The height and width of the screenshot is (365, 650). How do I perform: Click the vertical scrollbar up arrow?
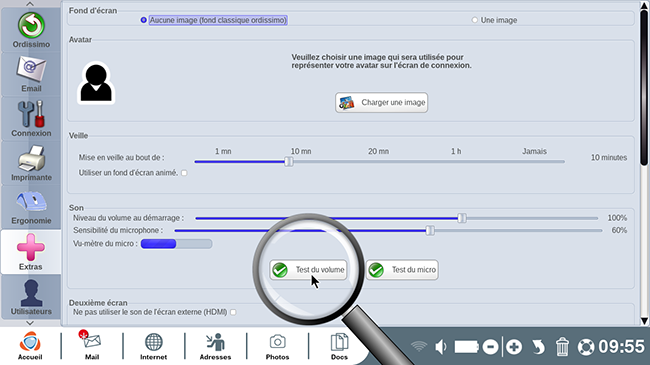tap(644, 6)
